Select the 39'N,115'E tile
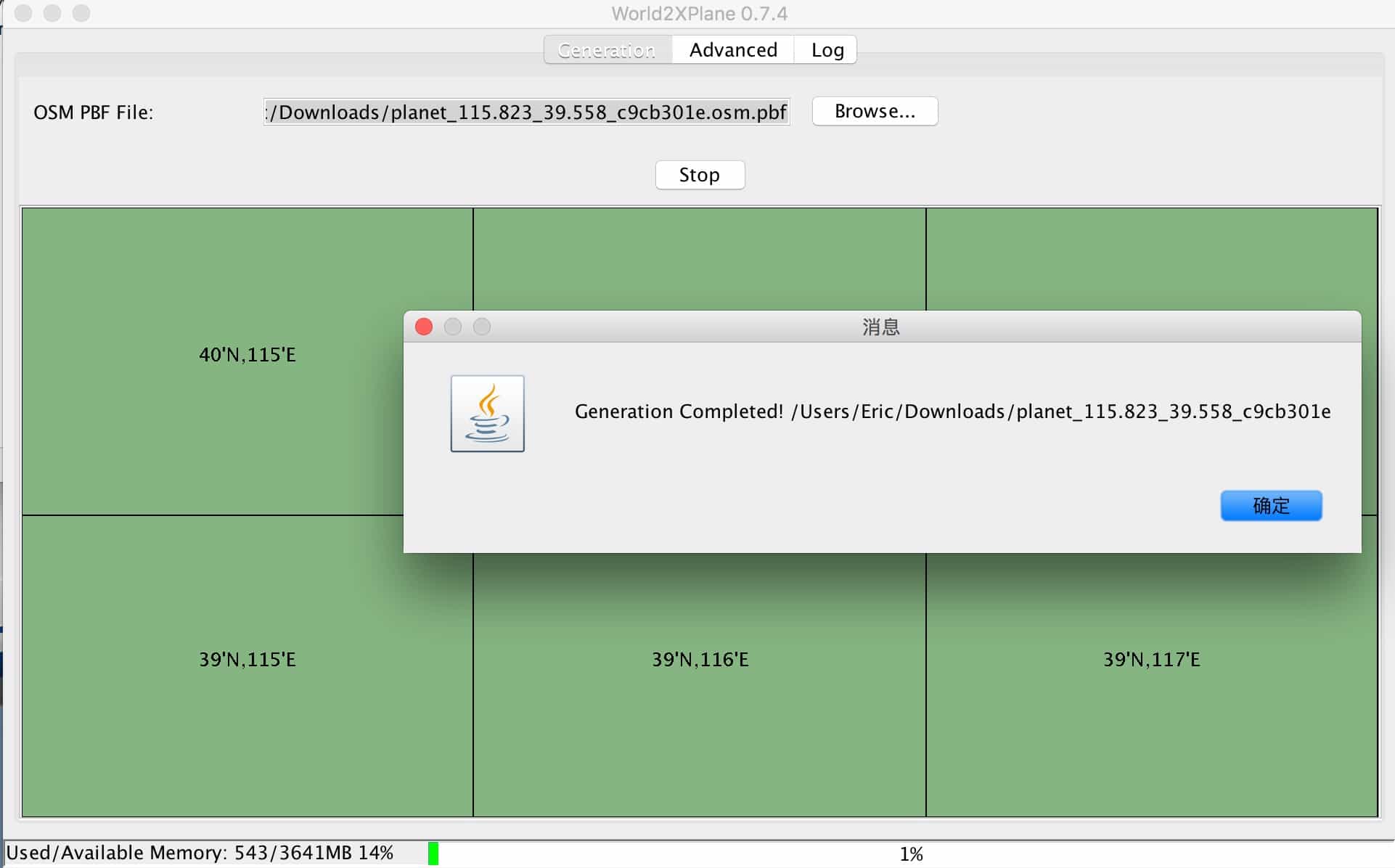Image resolution: width=1395 pixels, height=868 pixels. pos(247,666)
